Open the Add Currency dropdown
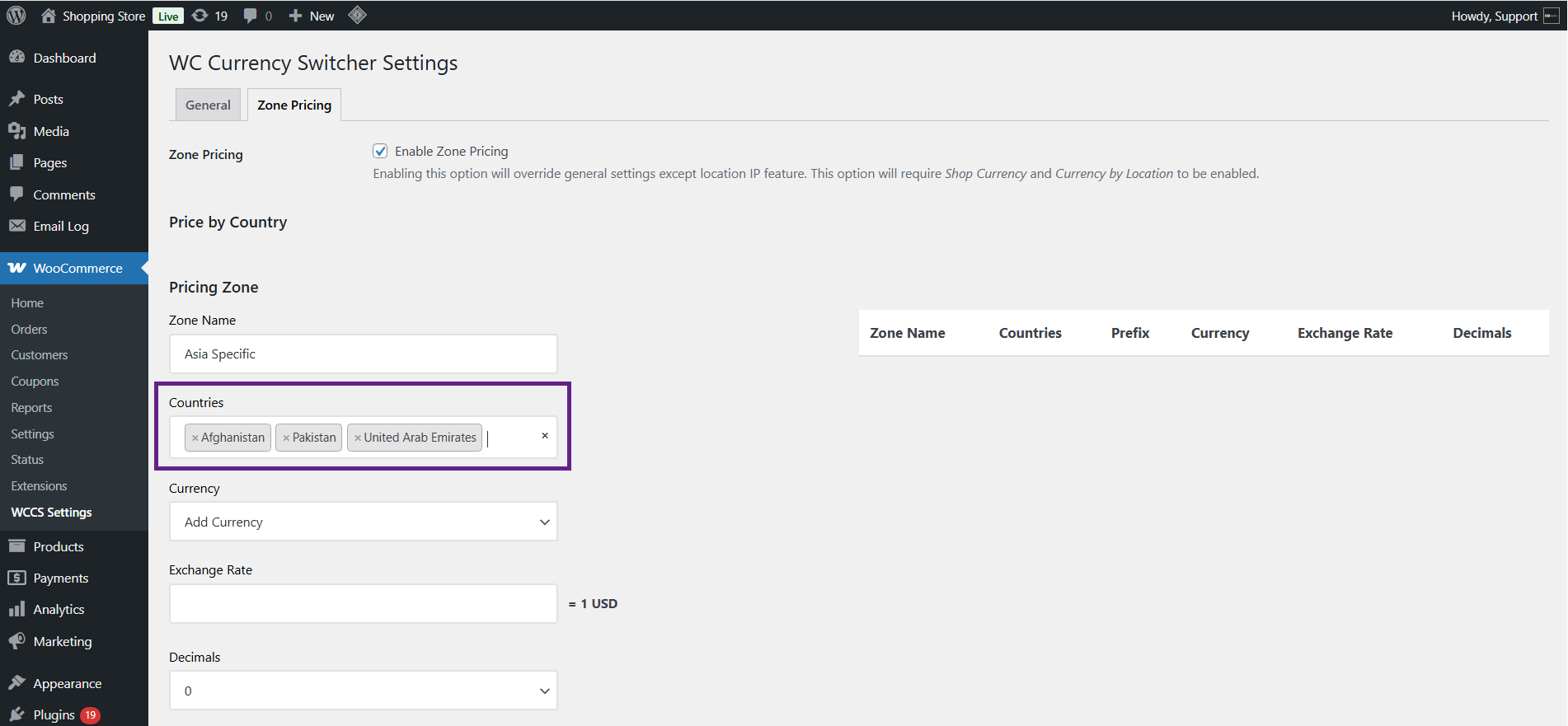Screen dimensions: 1568x726 click(364, 522)
